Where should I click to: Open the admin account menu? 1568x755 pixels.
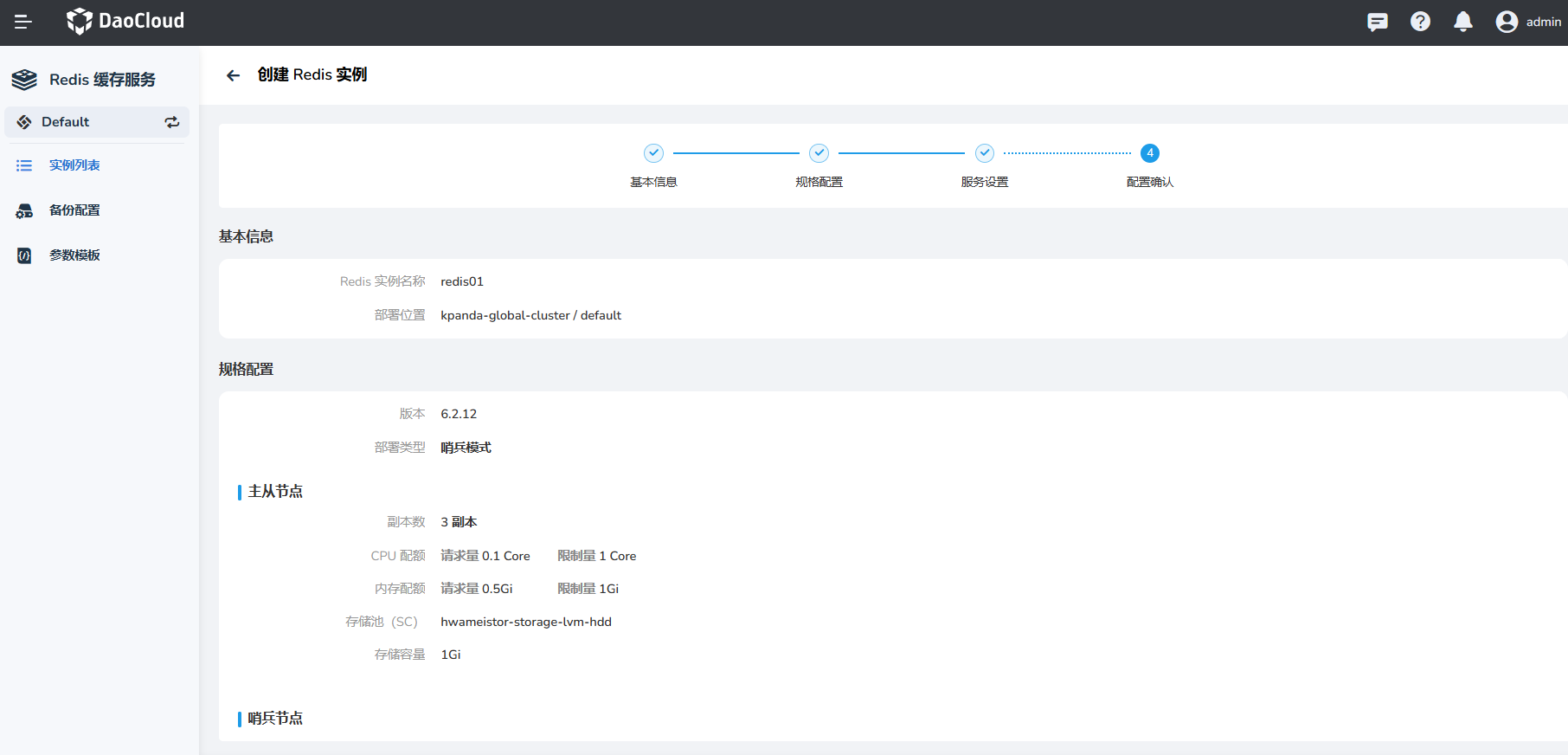[x=1543, y=22]
